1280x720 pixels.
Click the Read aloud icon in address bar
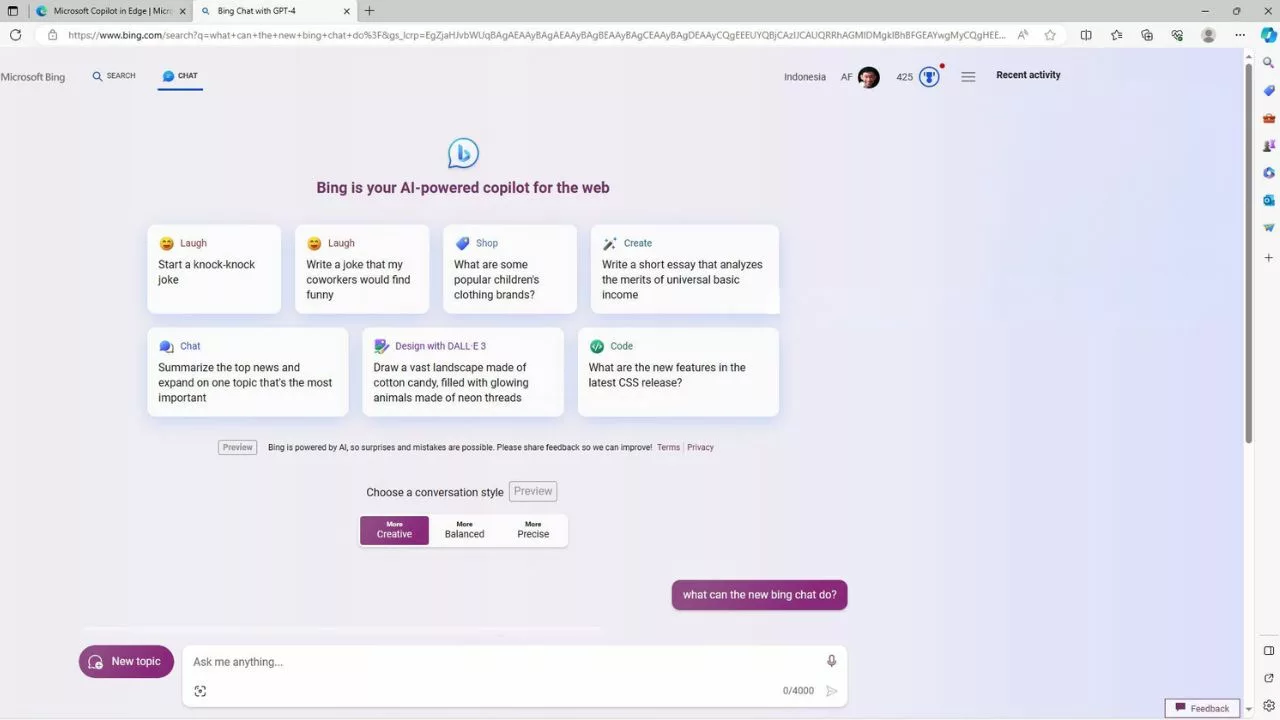coord(1022,35)
